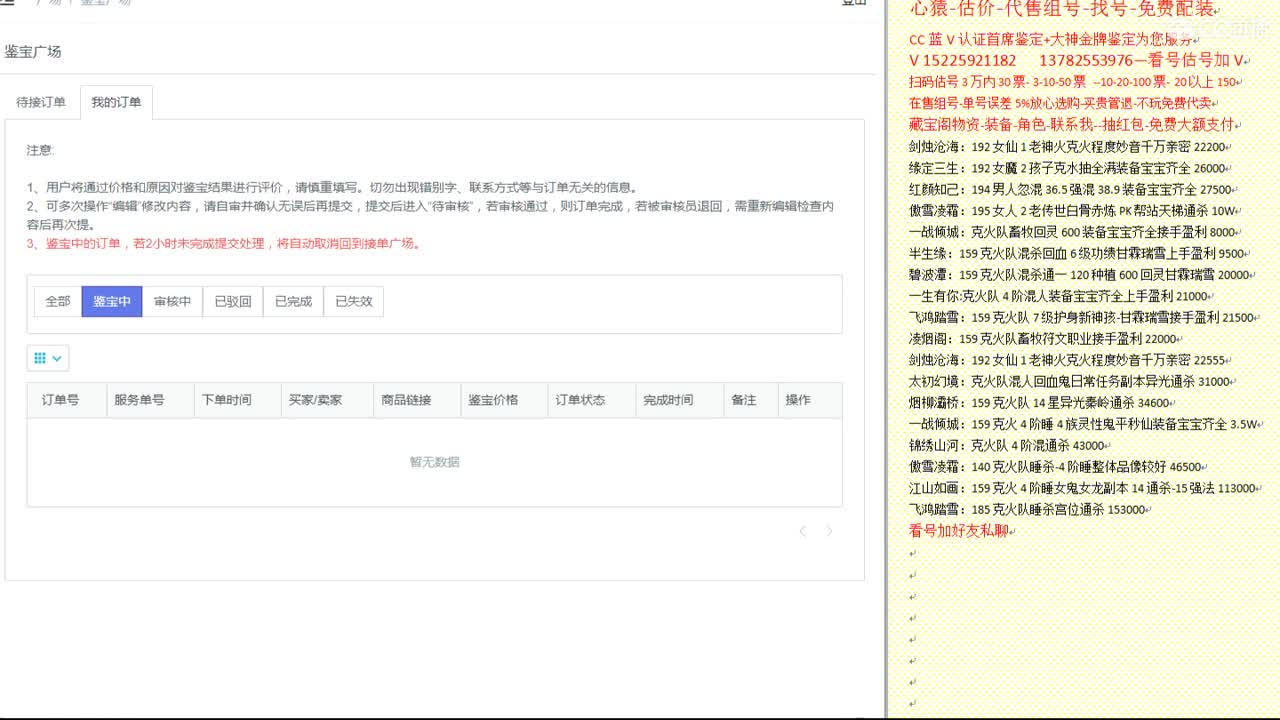The image size is (1280, 720).
Task: Click the 傲雪凌霜 listing priced 10W
Action: [x=1073, y=211]
